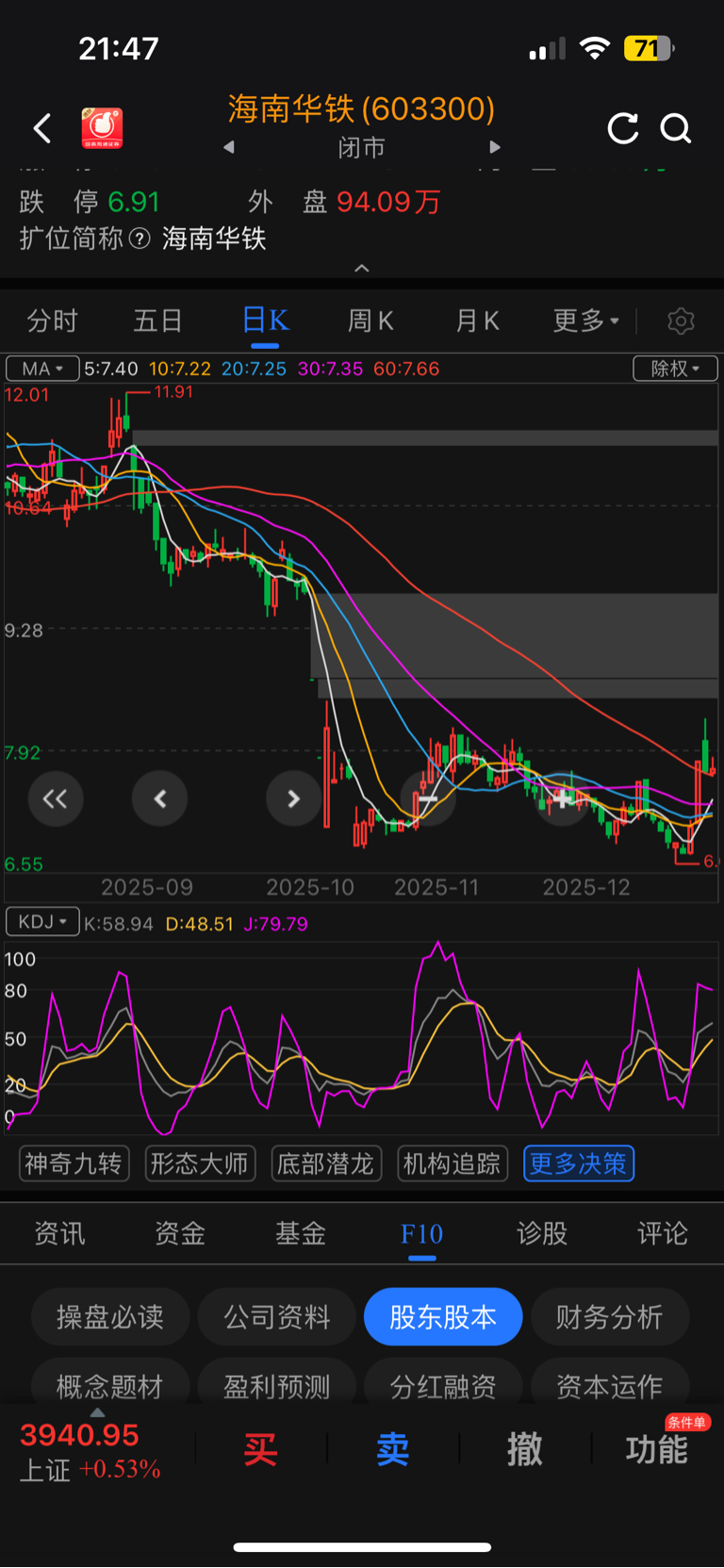Zoom out chart with minus button
The width and height of the screenshot is (724, 1568).
pos(428,800)
